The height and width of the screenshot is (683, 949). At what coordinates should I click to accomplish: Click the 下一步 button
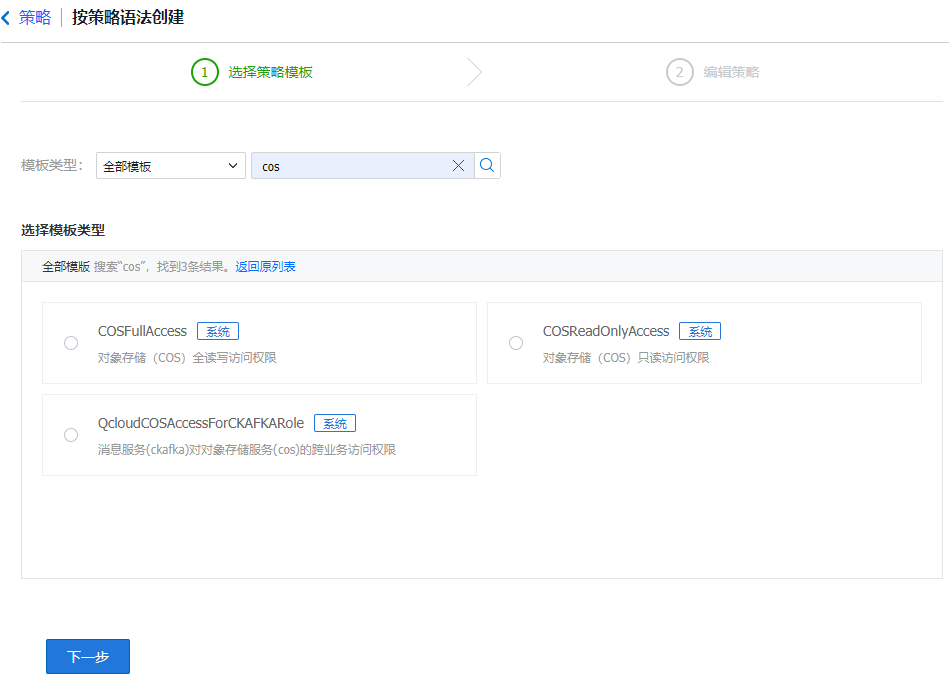[x=87, y=656]
